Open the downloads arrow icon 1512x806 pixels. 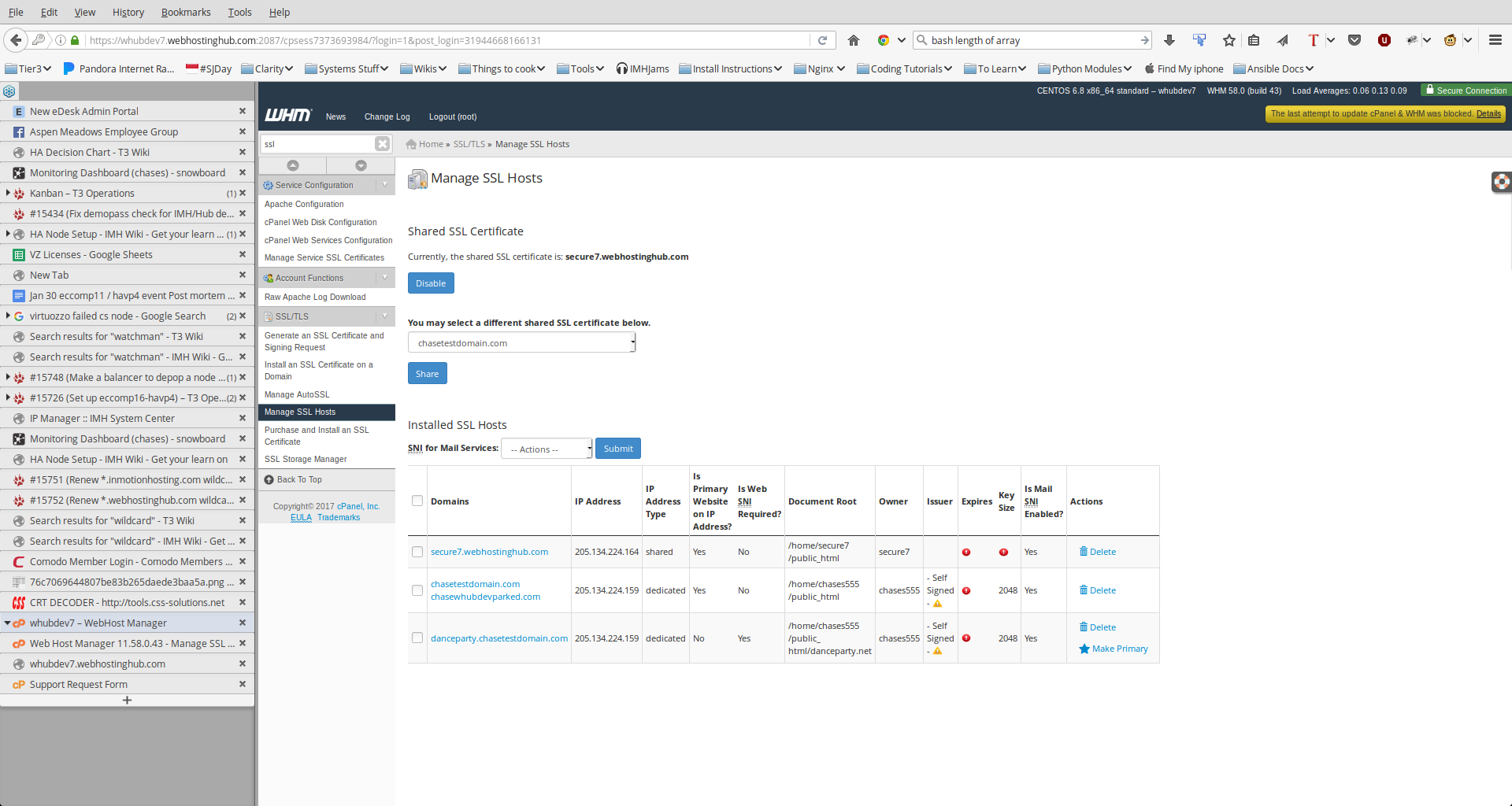[x=1169, y=40]
